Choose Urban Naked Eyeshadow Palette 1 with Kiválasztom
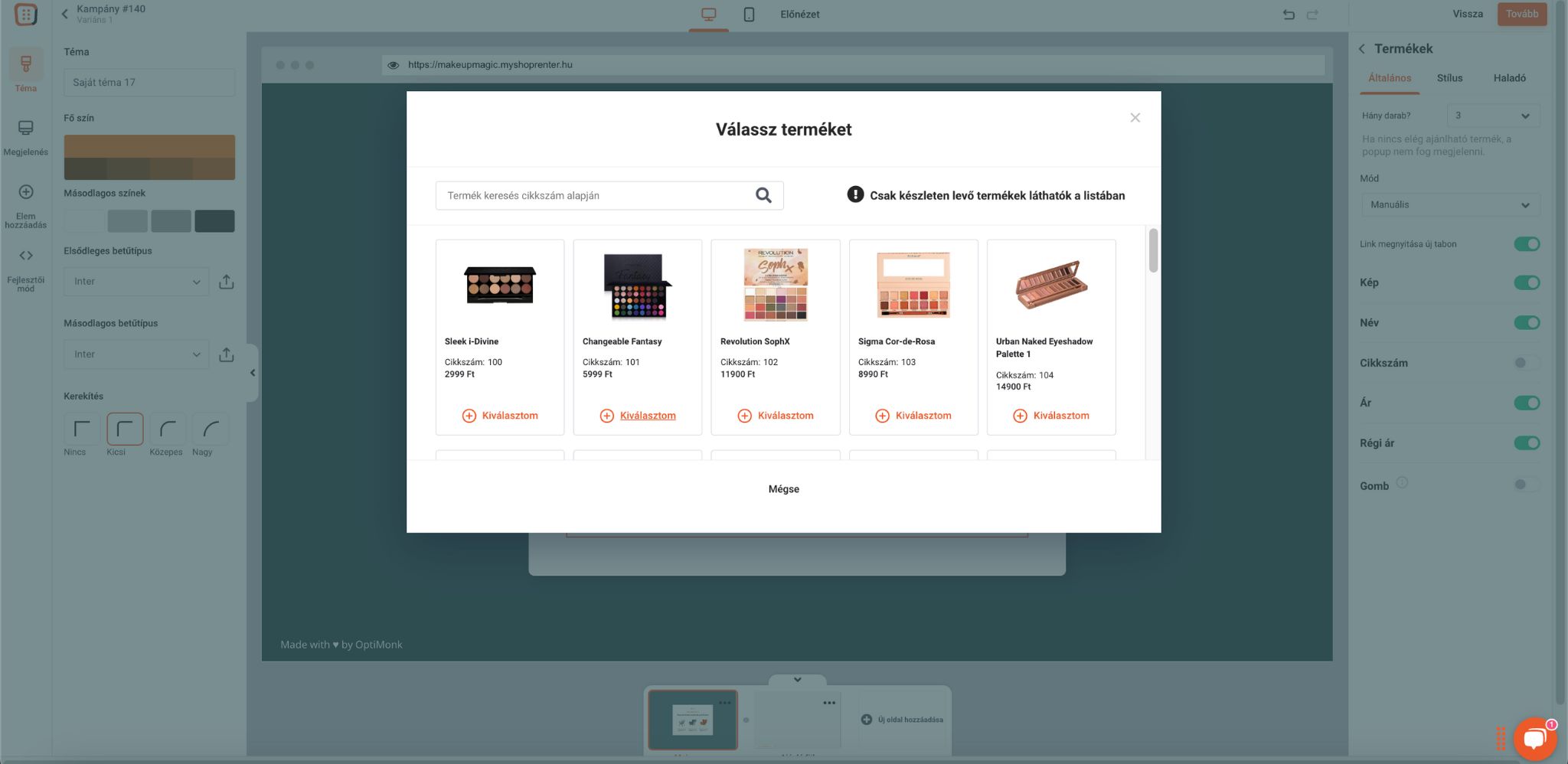Viewport: 1568px width, 764px height. tap(1051, 416)
